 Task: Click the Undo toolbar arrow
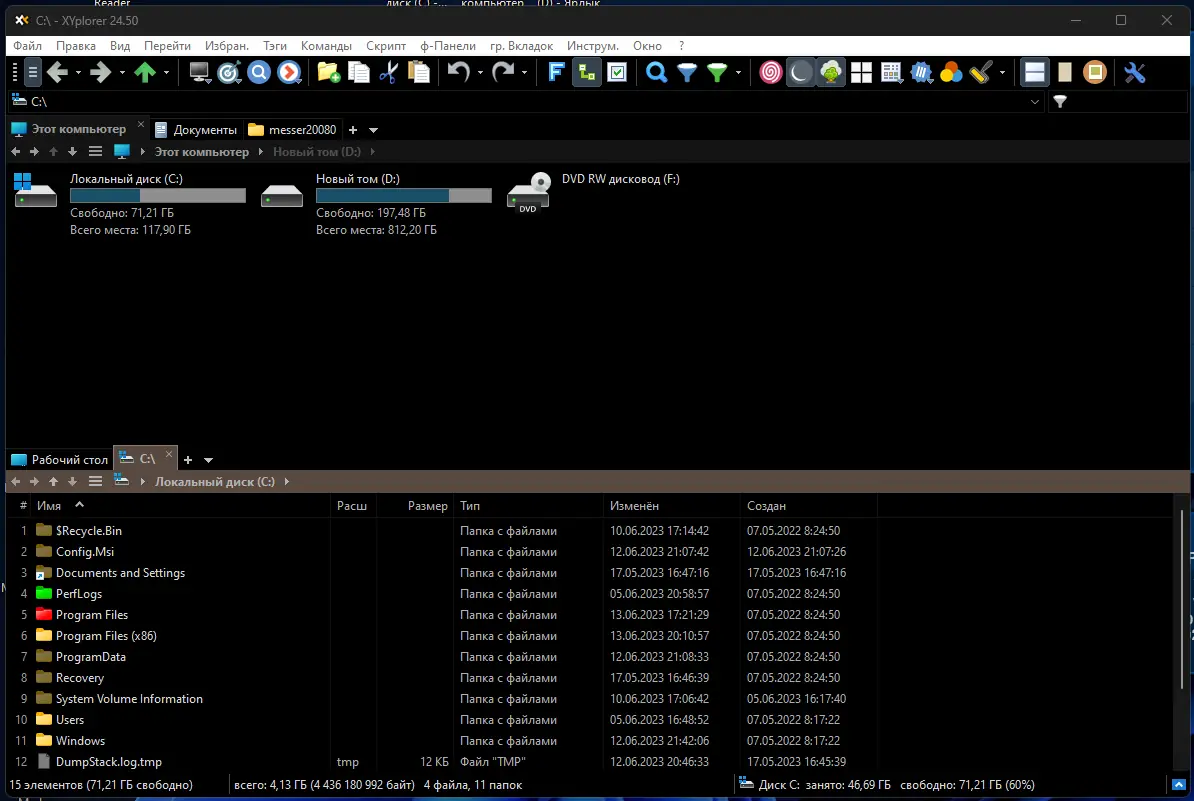[x=458, y=73]
